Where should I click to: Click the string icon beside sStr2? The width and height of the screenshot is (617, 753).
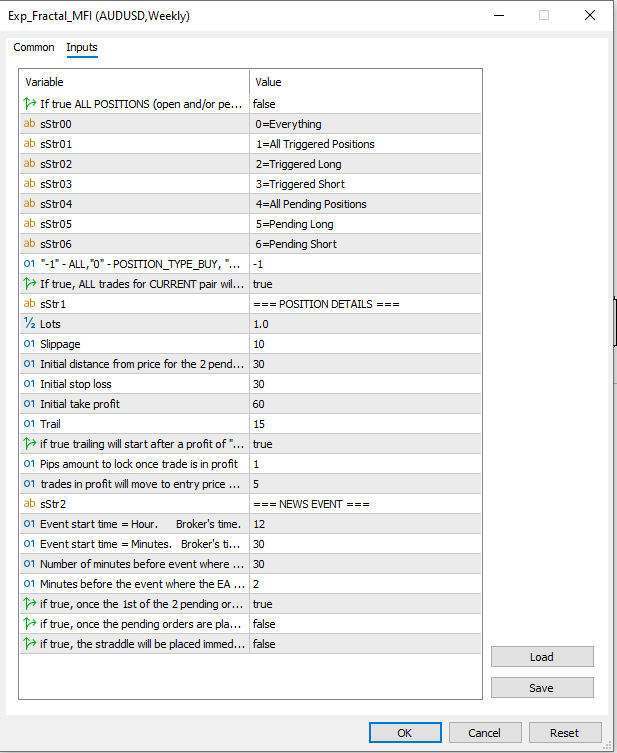pos(29,504)
